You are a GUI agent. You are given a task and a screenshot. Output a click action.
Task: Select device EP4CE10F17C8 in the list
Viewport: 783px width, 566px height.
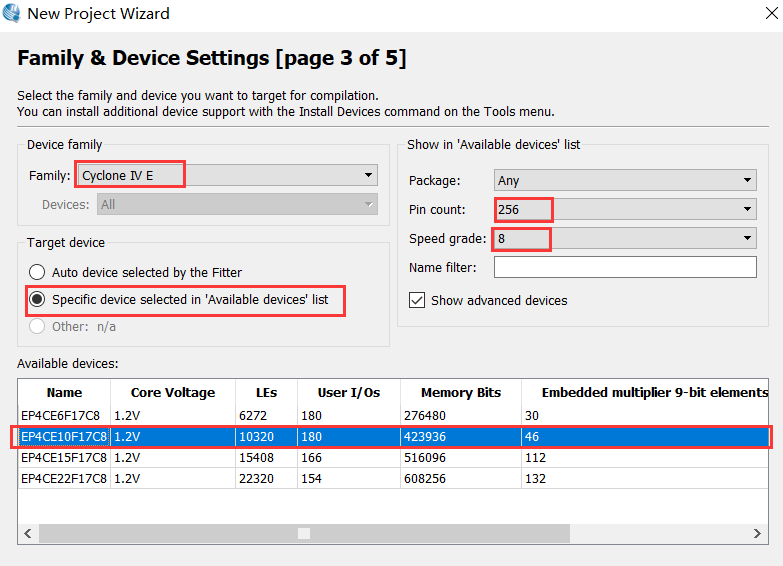point(64,437)
